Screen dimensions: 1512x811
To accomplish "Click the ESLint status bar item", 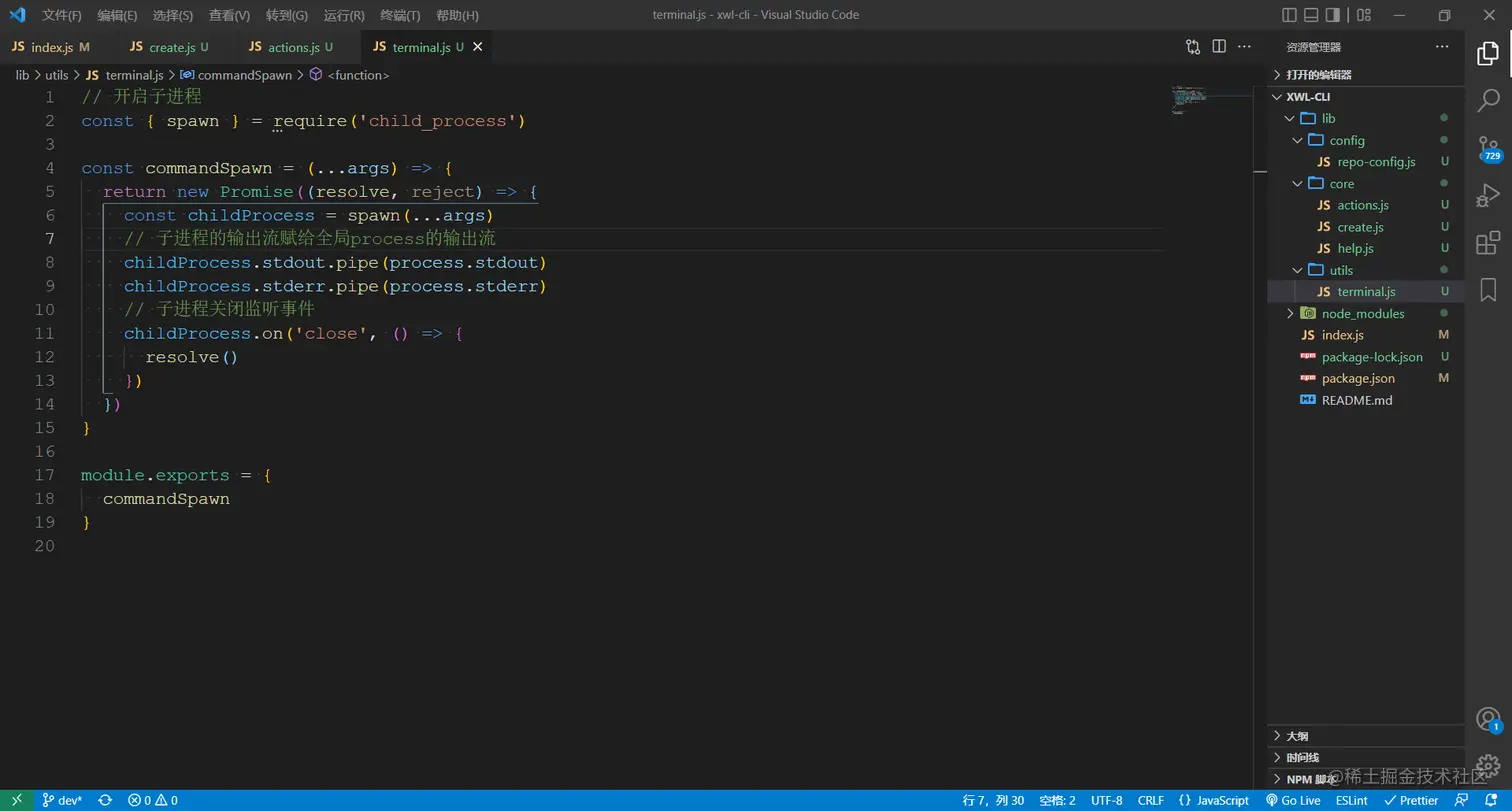I will 1352,800.
